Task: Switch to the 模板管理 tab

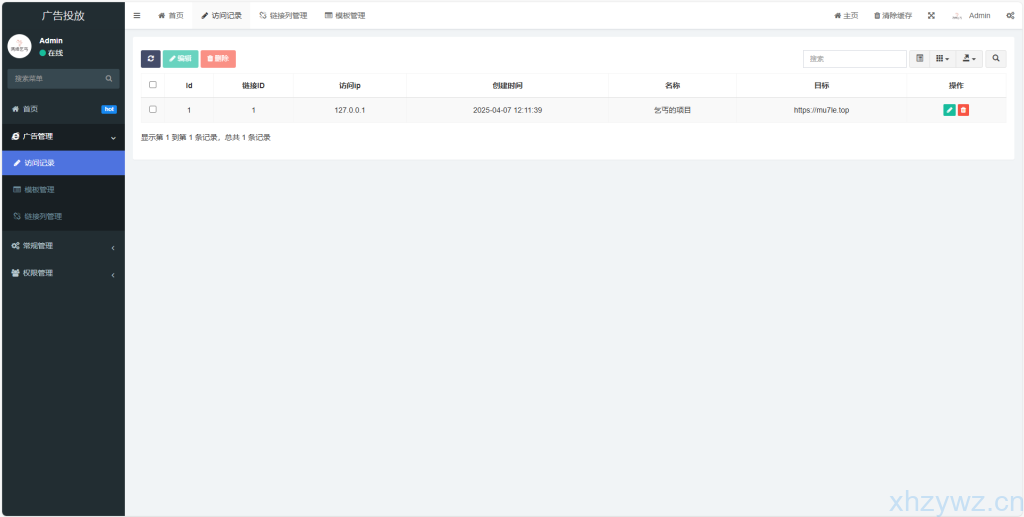Action: [x=345, y=16]
